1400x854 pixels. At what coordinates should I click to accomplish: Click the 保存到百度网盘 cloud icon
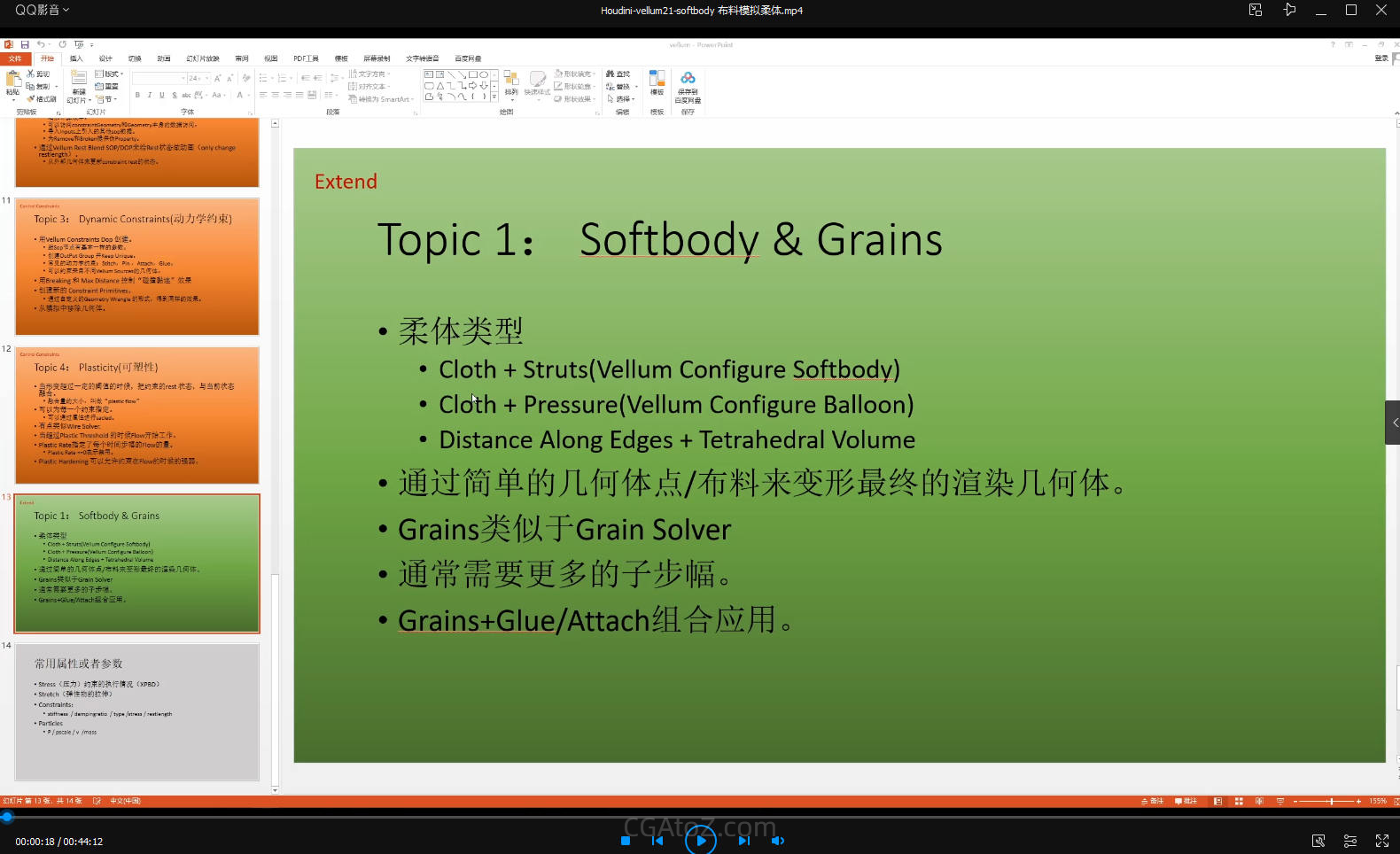point(688,80)
